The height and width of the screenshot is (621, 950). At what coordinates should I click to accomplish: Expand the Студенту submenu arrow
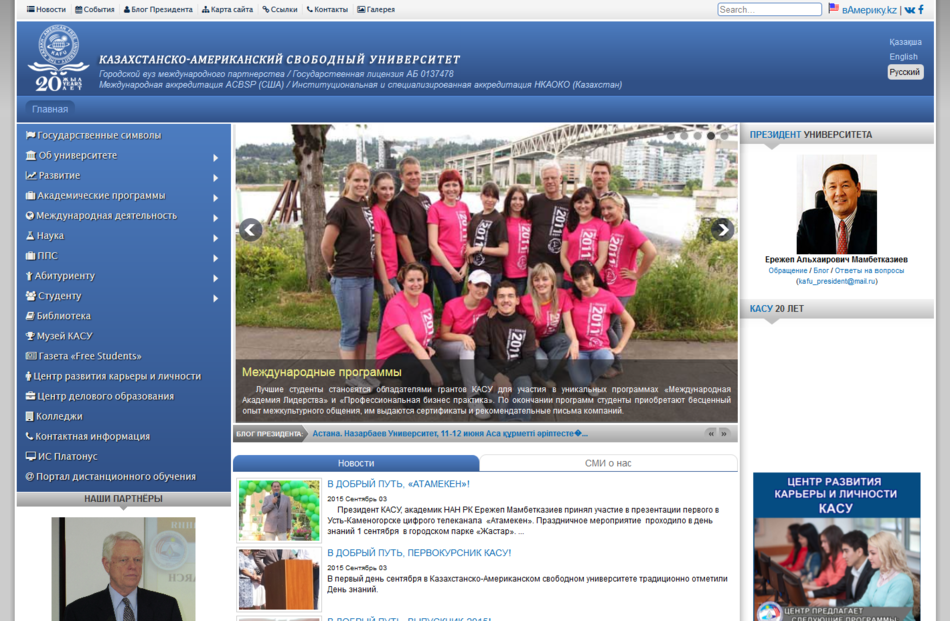[216, 298]
